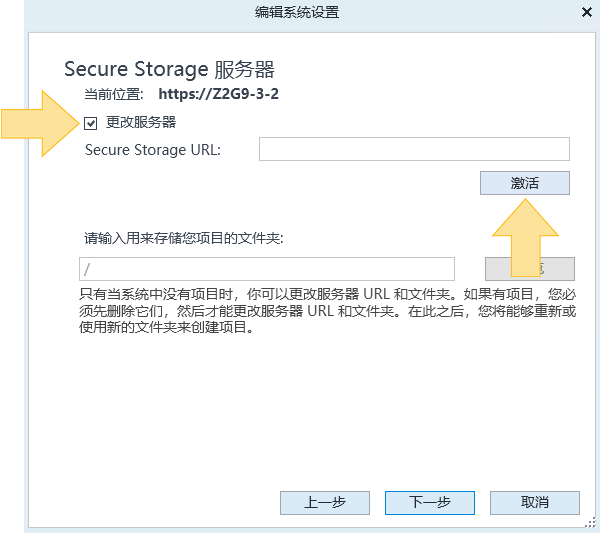Click the 编辑系统设置 title bar text
The width and height of the screenshot is (600, 533).
point(297,12)
